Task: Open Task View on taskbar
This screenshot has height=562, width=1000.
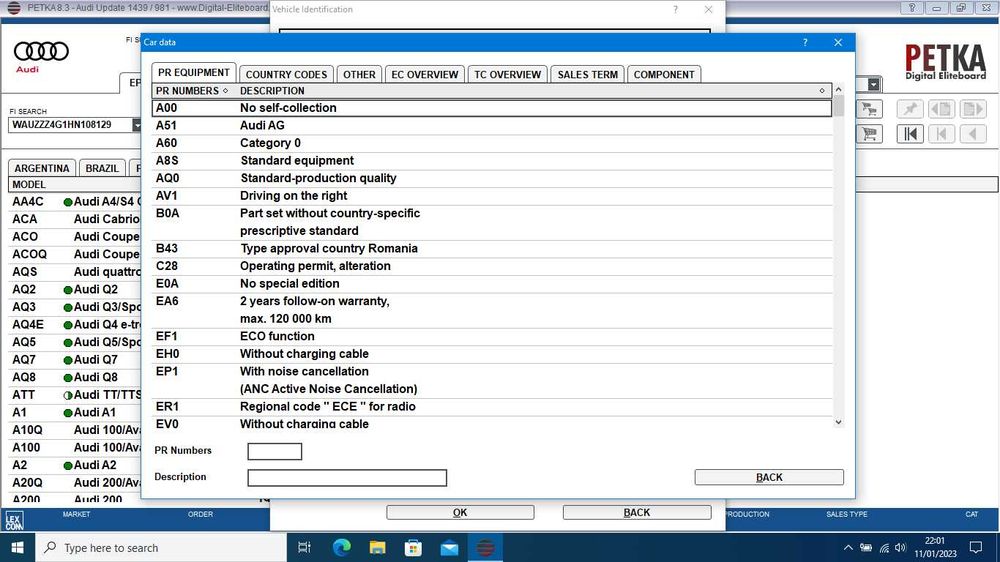Action: [x=304, y=547]
